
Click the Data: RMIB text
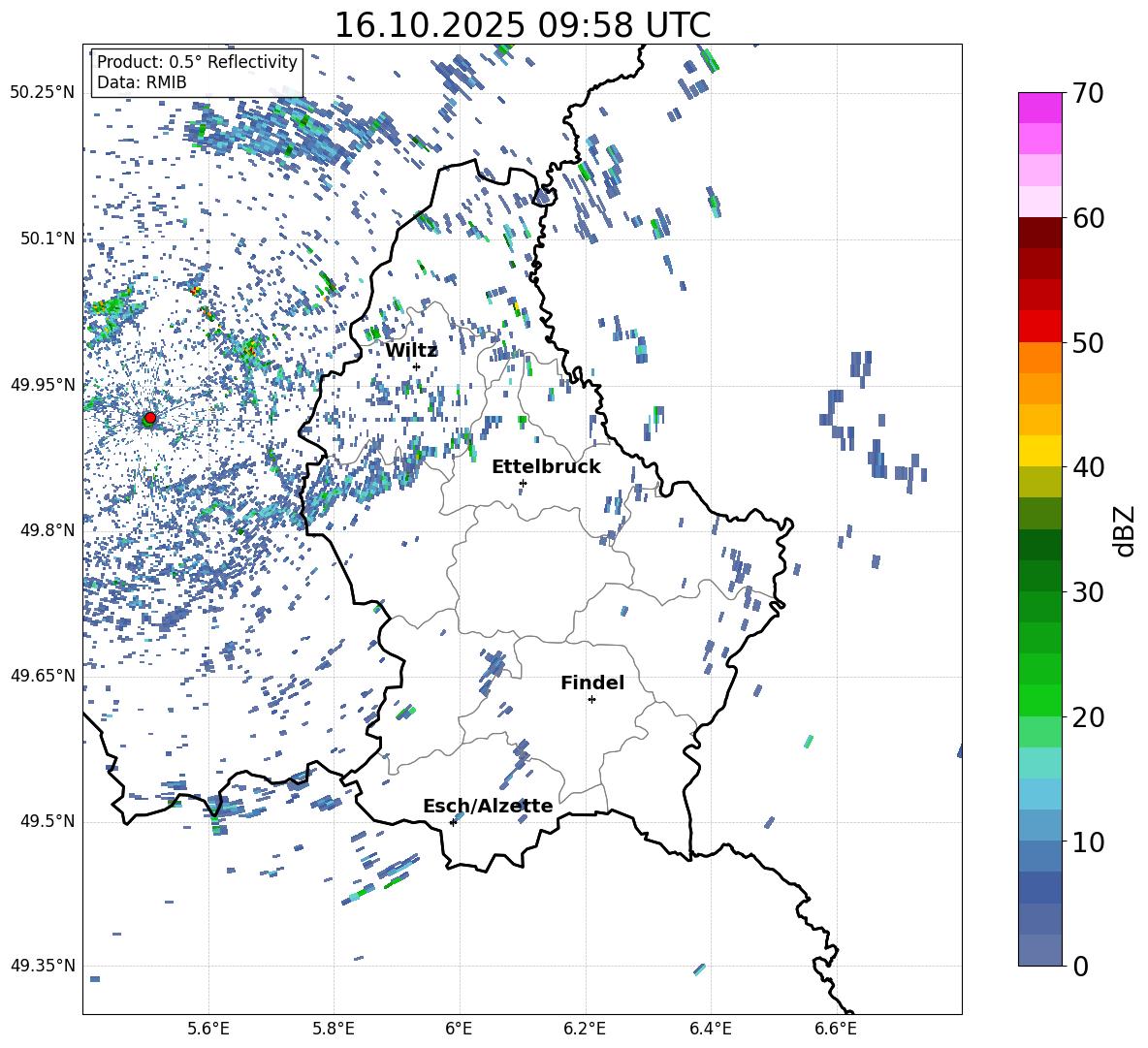(142, 82)
